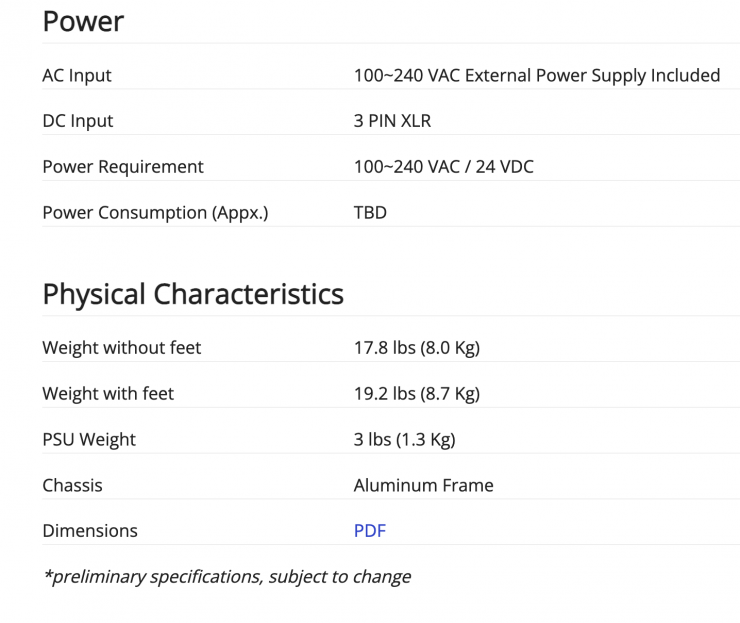Image resolution: width=740 pixels, height=623 pixels.
Task: Click the TBD power consumption value
Action: coord(370,213)
